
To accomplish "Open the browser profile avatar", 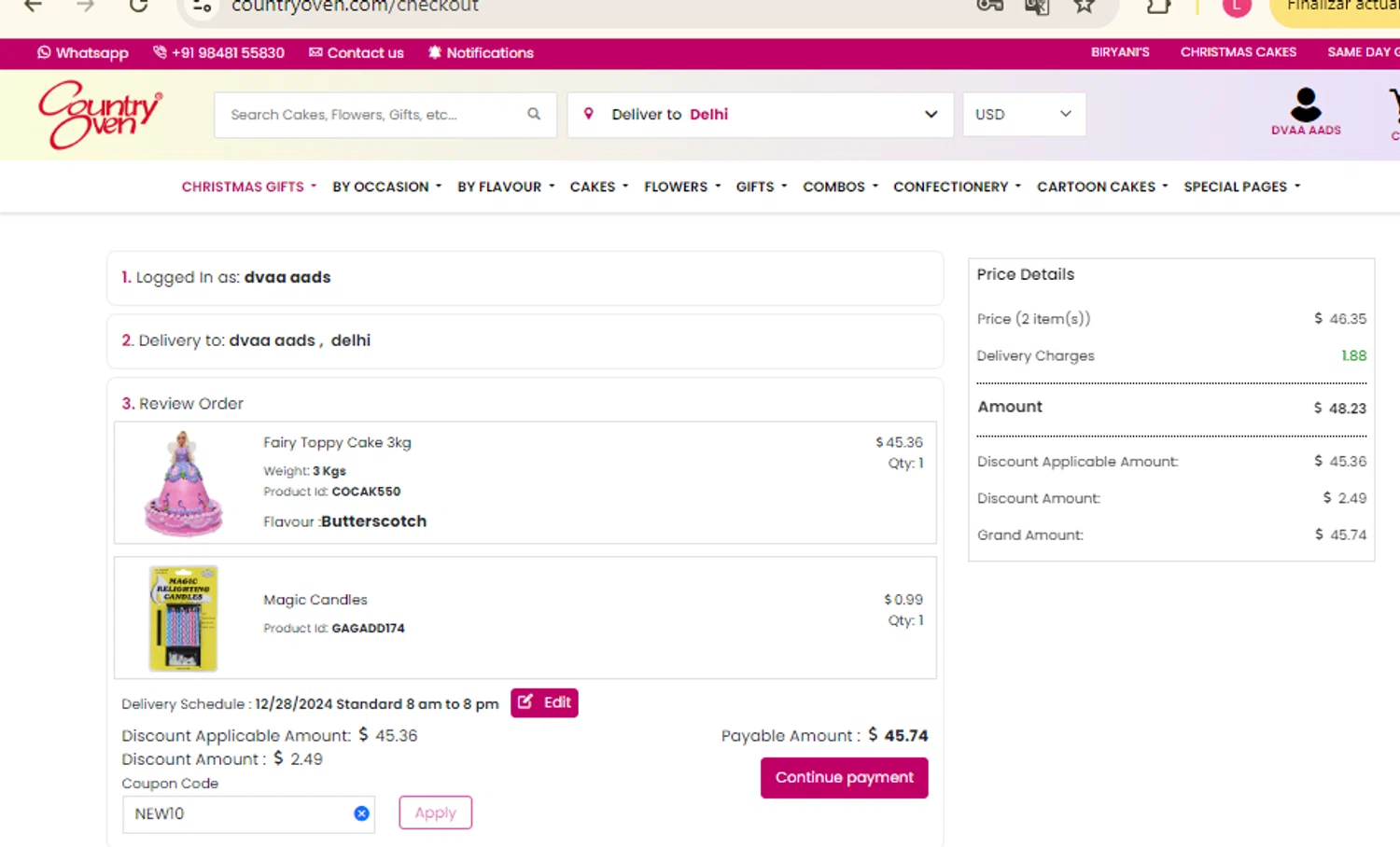I will click(1237, 6).
